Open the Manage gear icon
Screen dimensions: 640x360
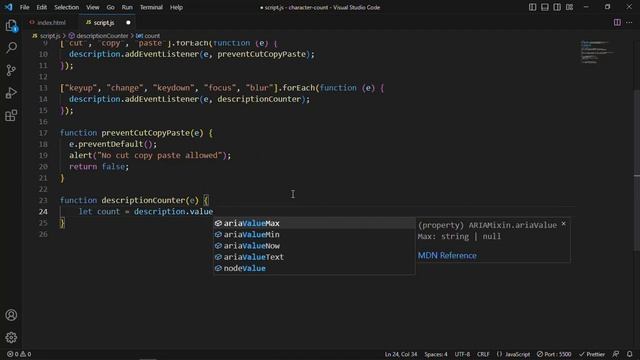pos(11,338)
